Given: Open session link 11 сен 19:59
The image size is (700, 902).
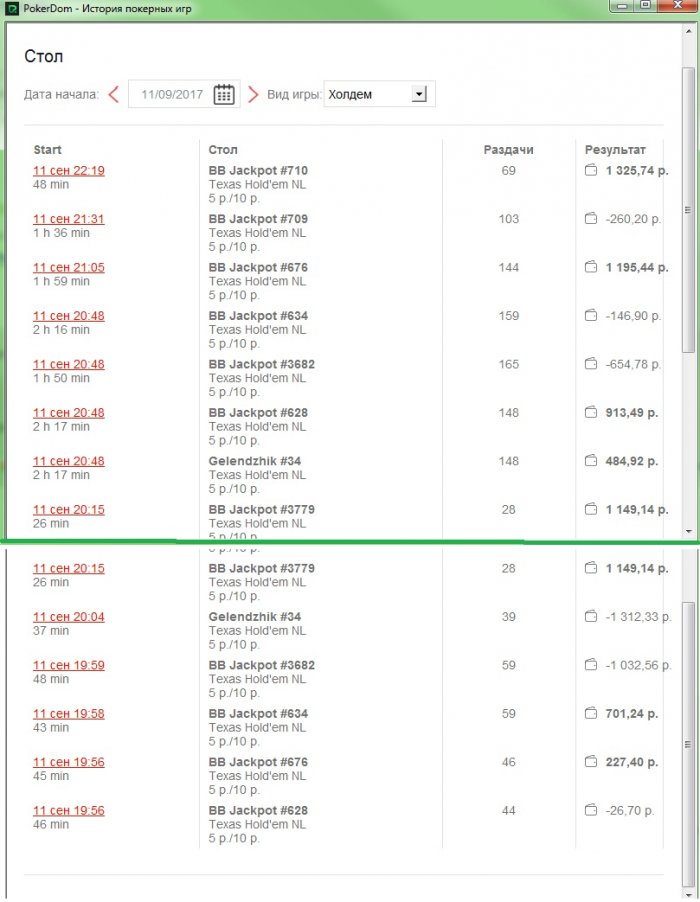Looking at the screenshot, I should point(69,665).
